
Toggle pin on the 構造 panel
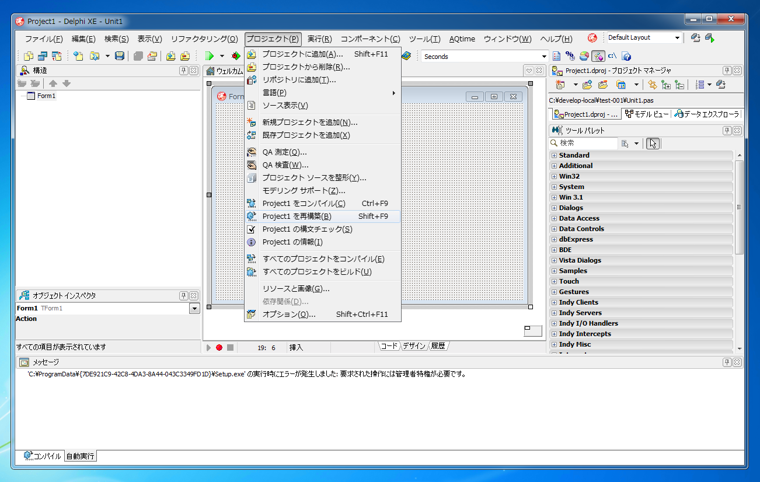184,70
